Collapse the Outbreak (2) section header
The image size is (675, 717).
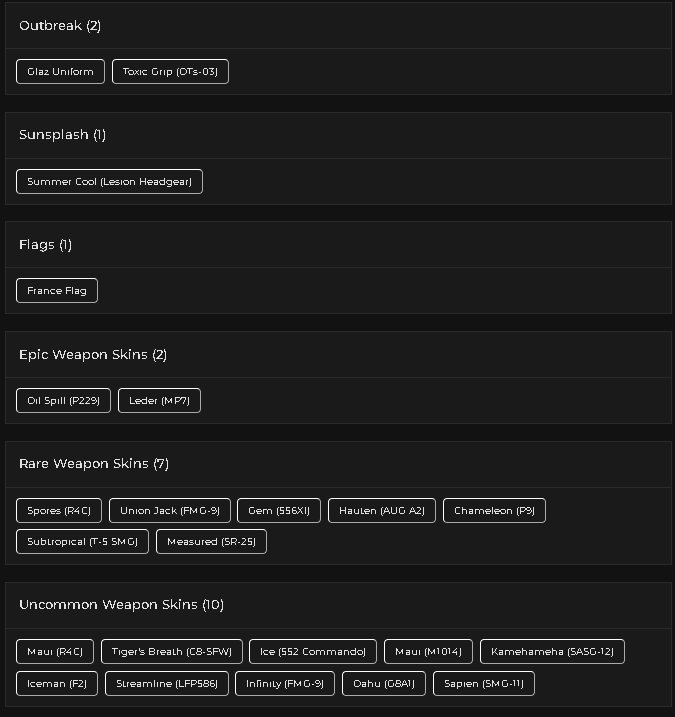tap(338, 26)
